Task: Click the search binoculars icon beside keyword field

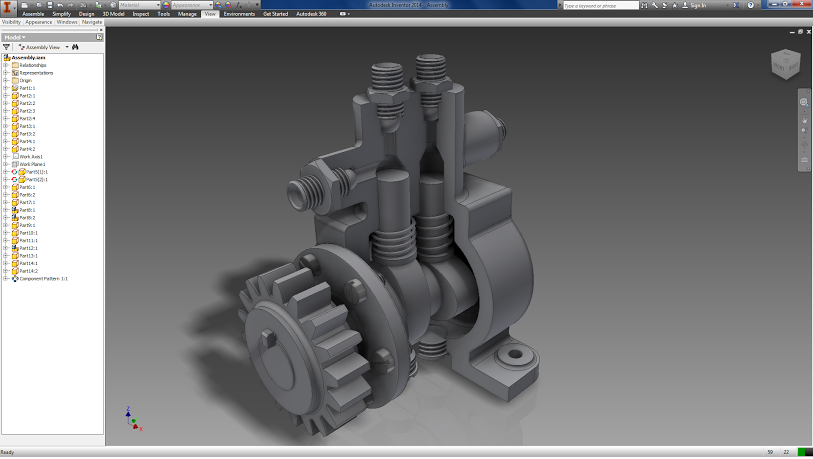Action: tap(644, 5)
